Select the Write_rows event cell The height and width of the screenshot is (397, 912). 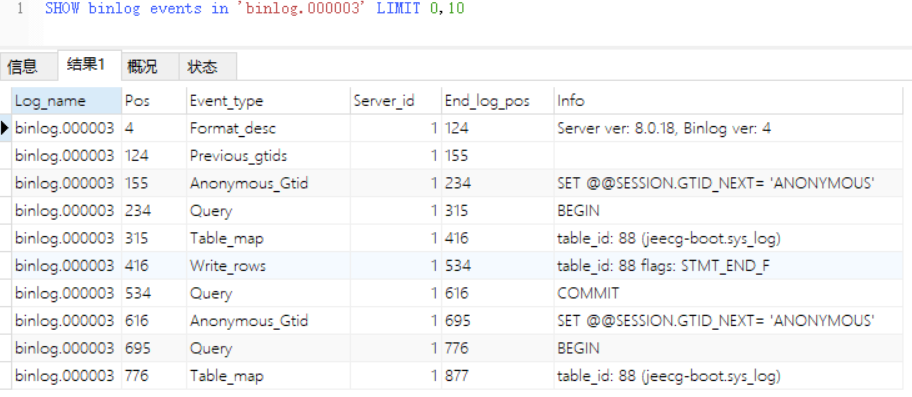pyautogui.click(x=268, y=266)
